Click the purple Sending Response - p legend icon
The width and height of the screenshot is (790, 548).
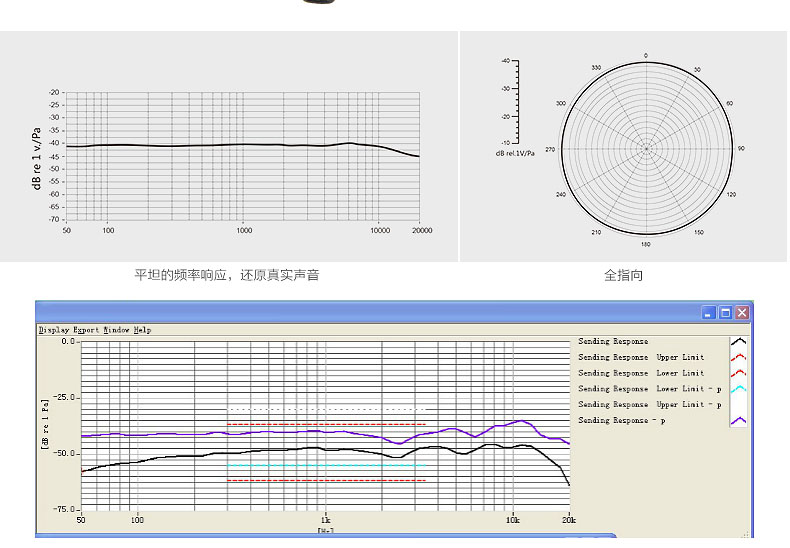(x=739, y=421)
